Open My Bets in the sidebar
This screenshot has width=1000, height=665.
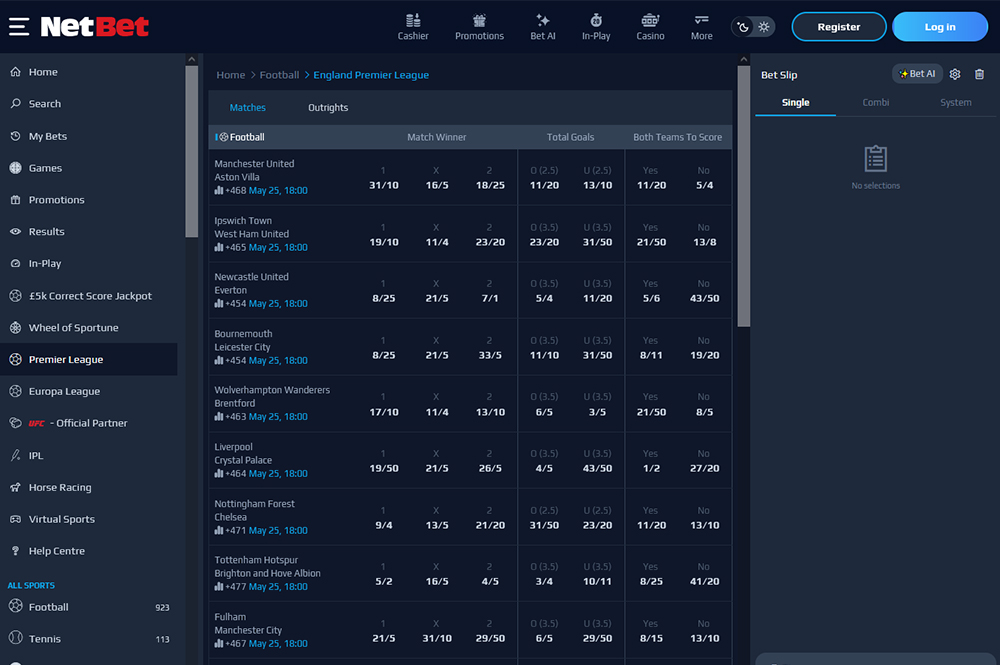point(89,136)
